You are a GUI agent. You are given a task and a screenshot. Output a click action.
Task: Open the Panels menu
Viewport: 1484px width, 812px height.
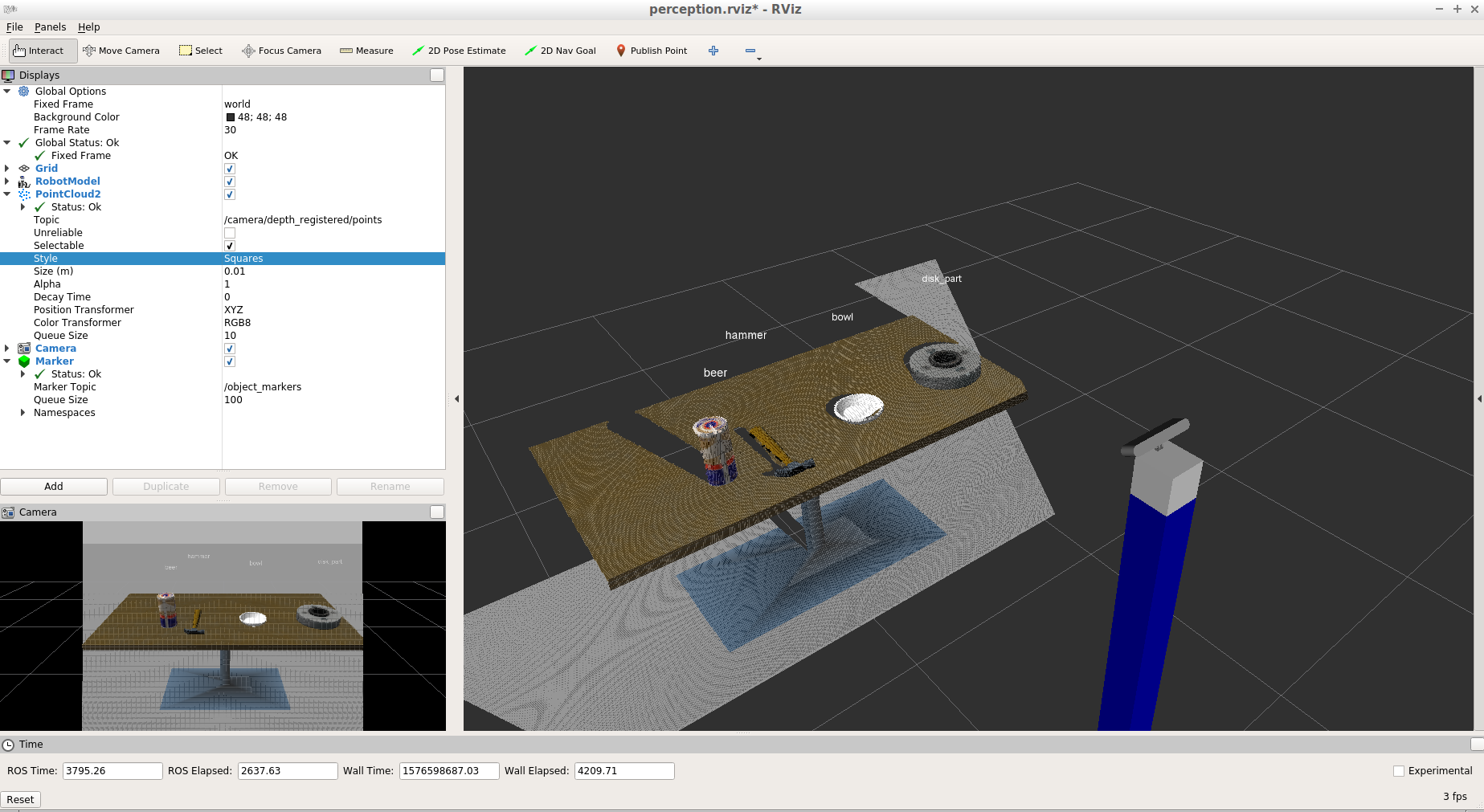click(50, 27)
